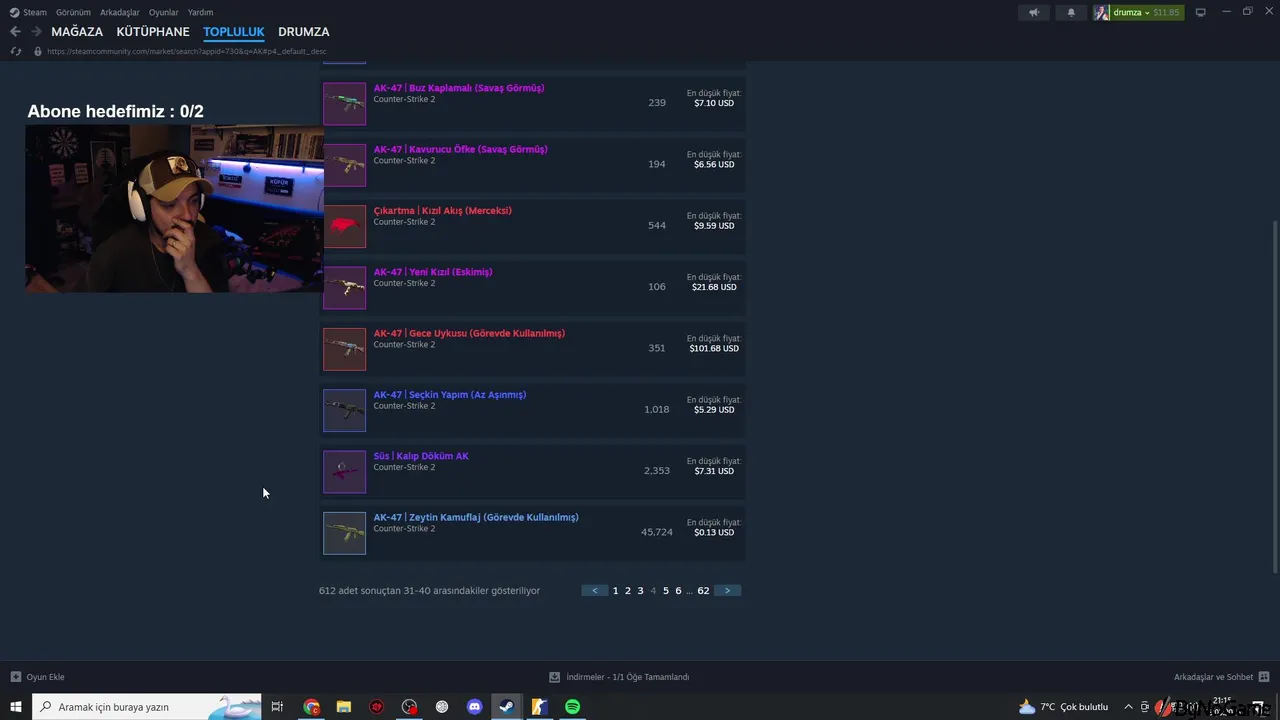Screen dimensions: 1280x720
Task: Go to next results page arrow
Action: coord(727,591)
